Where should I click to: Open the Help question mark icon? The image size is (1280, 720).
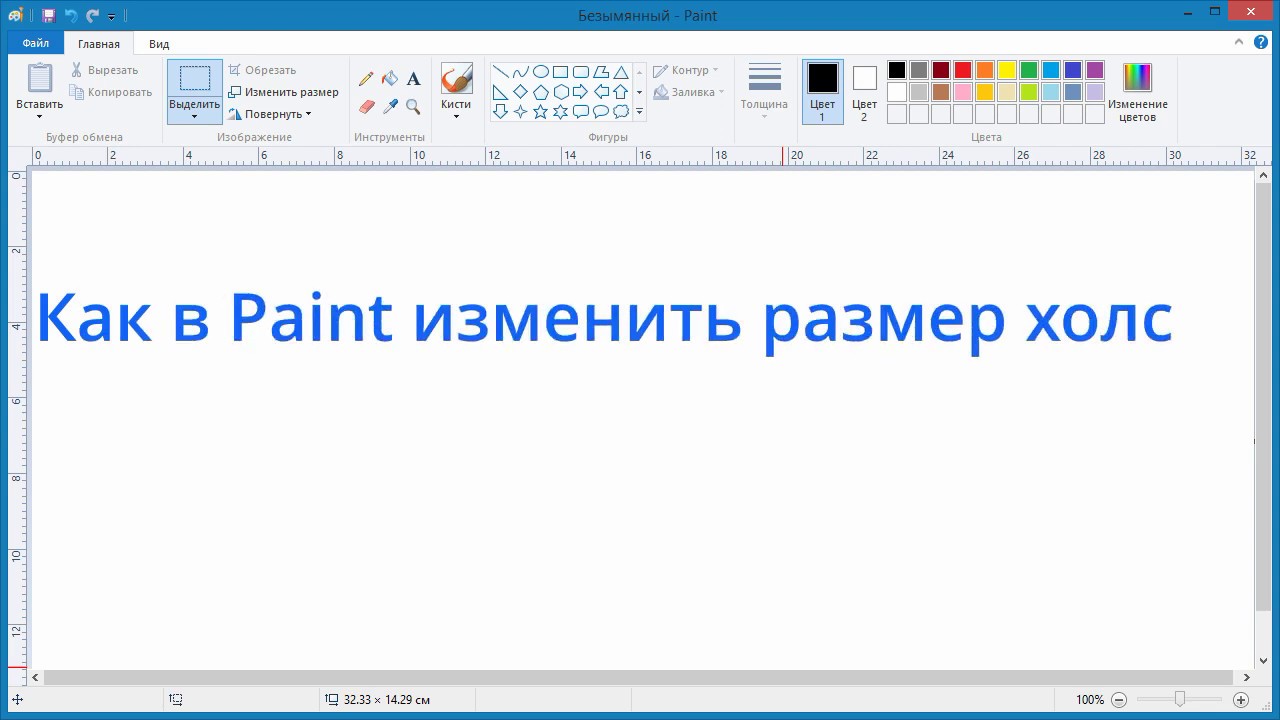pyautogui.click(x=1263, y=42)
